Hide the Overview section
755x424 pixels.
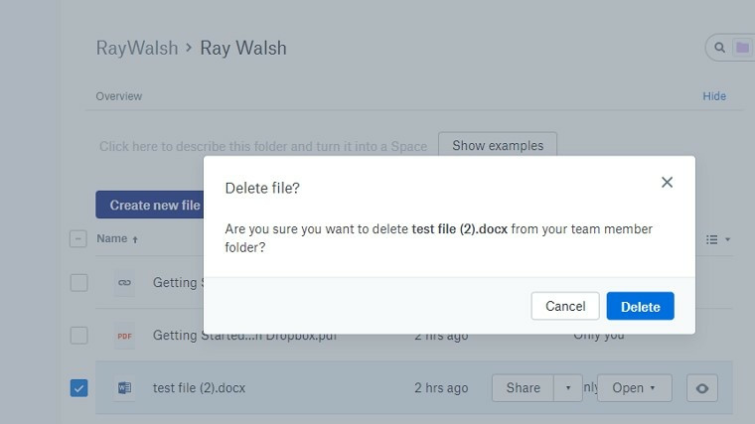pos(714,96)
